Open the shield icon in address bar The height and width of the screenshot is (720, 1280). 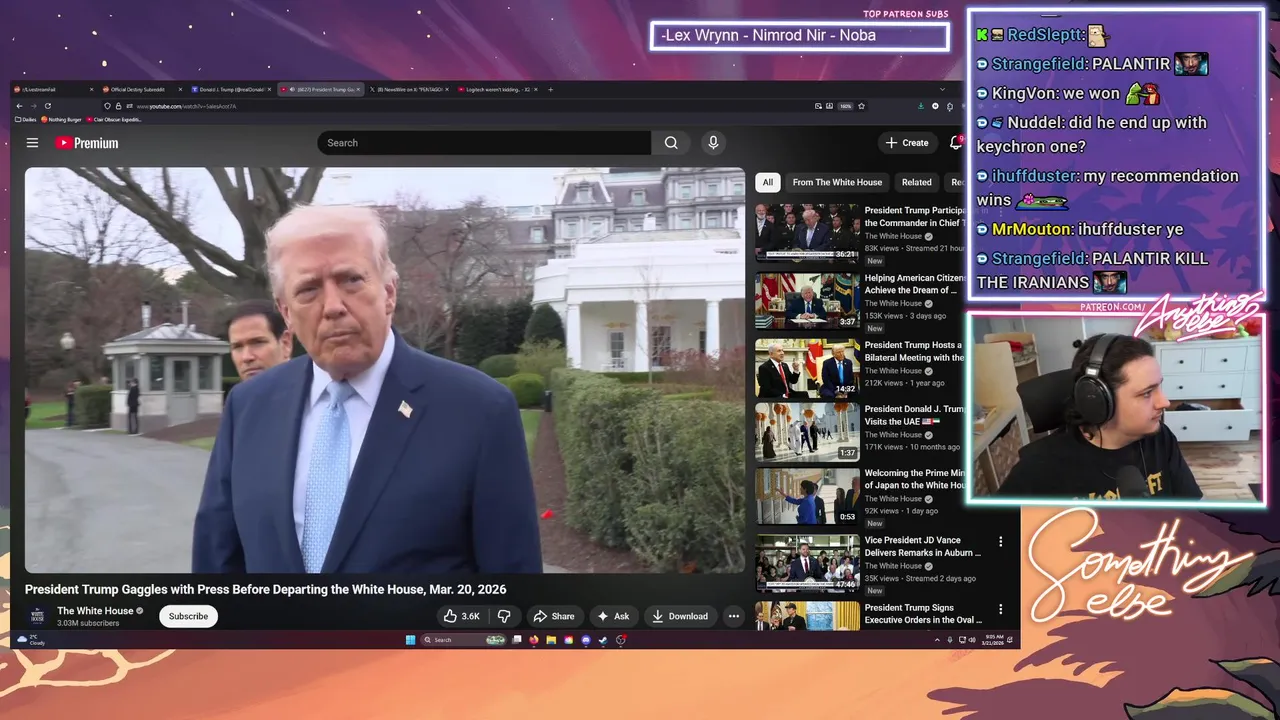(108, 106)
